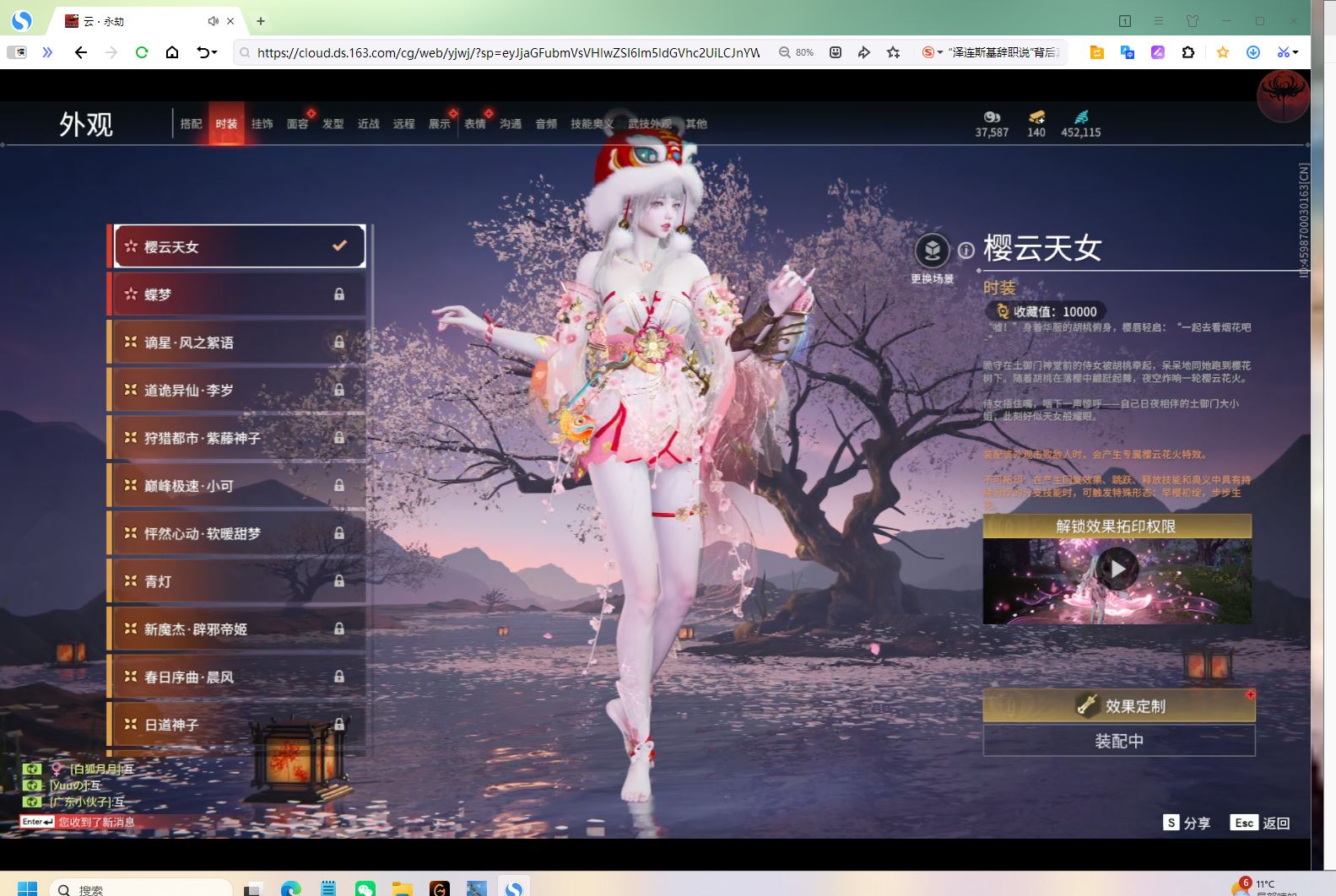The width and height of the screenshot is (1336, 896).
Task: Click the gold bar currency 140 icon
Action: [1036, 116]
